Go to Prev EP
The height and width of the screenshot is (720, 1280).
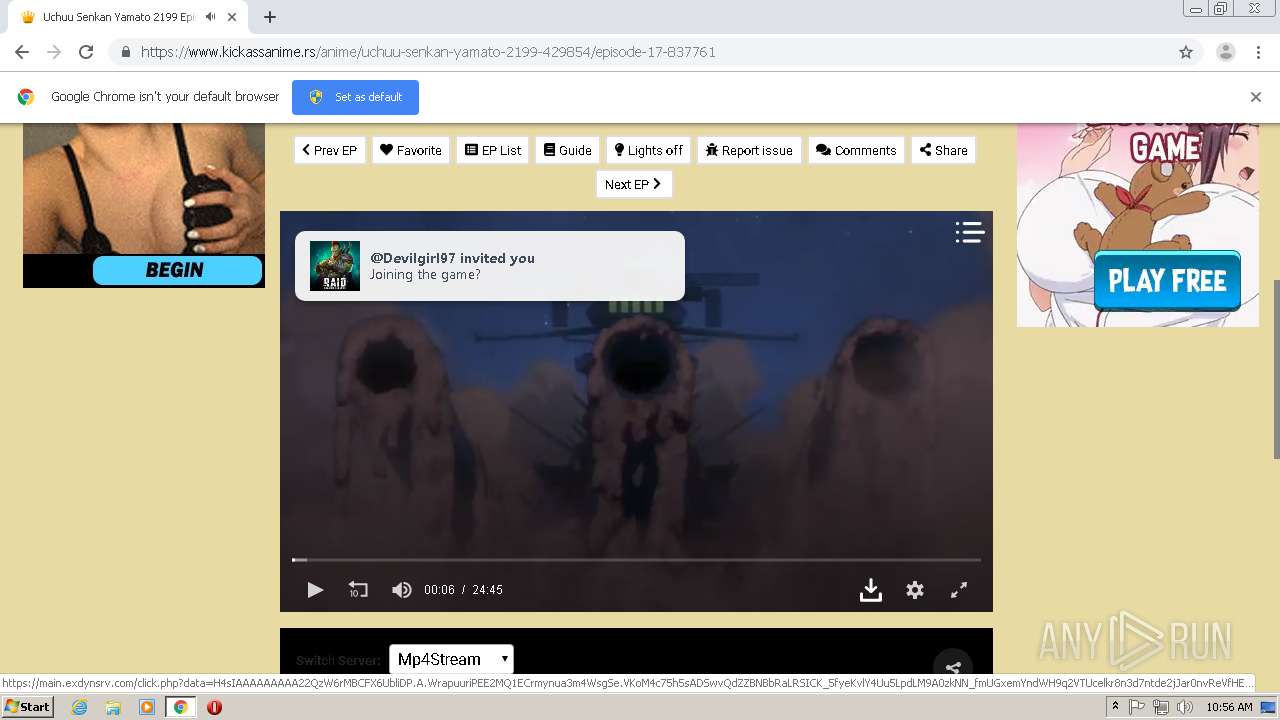(330, 150)
